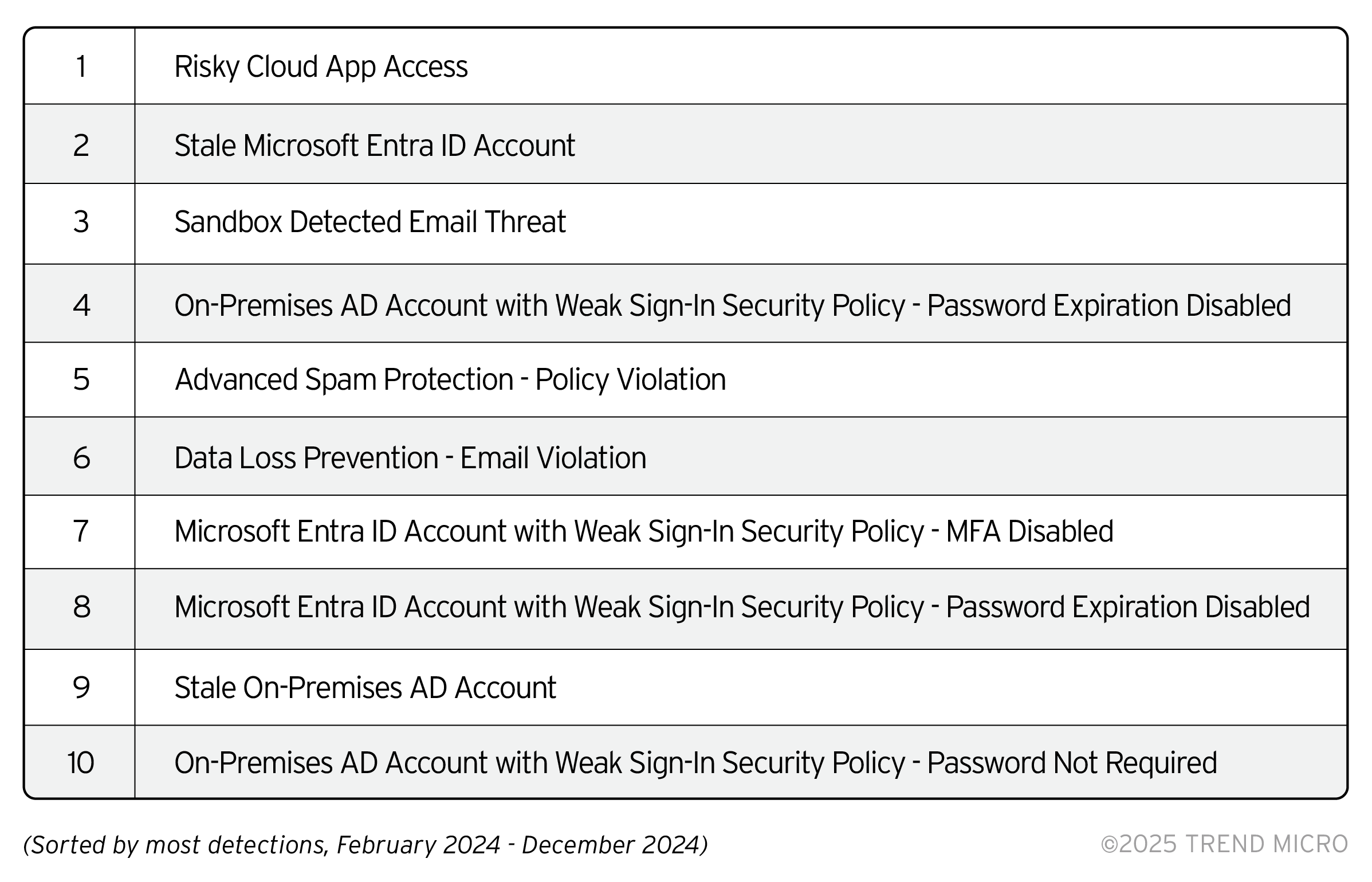The width and height of the screenshot is (1372, 882).
Task: Click "Stale On-Premises AD Account" text
Action: (x=365, y=687)
